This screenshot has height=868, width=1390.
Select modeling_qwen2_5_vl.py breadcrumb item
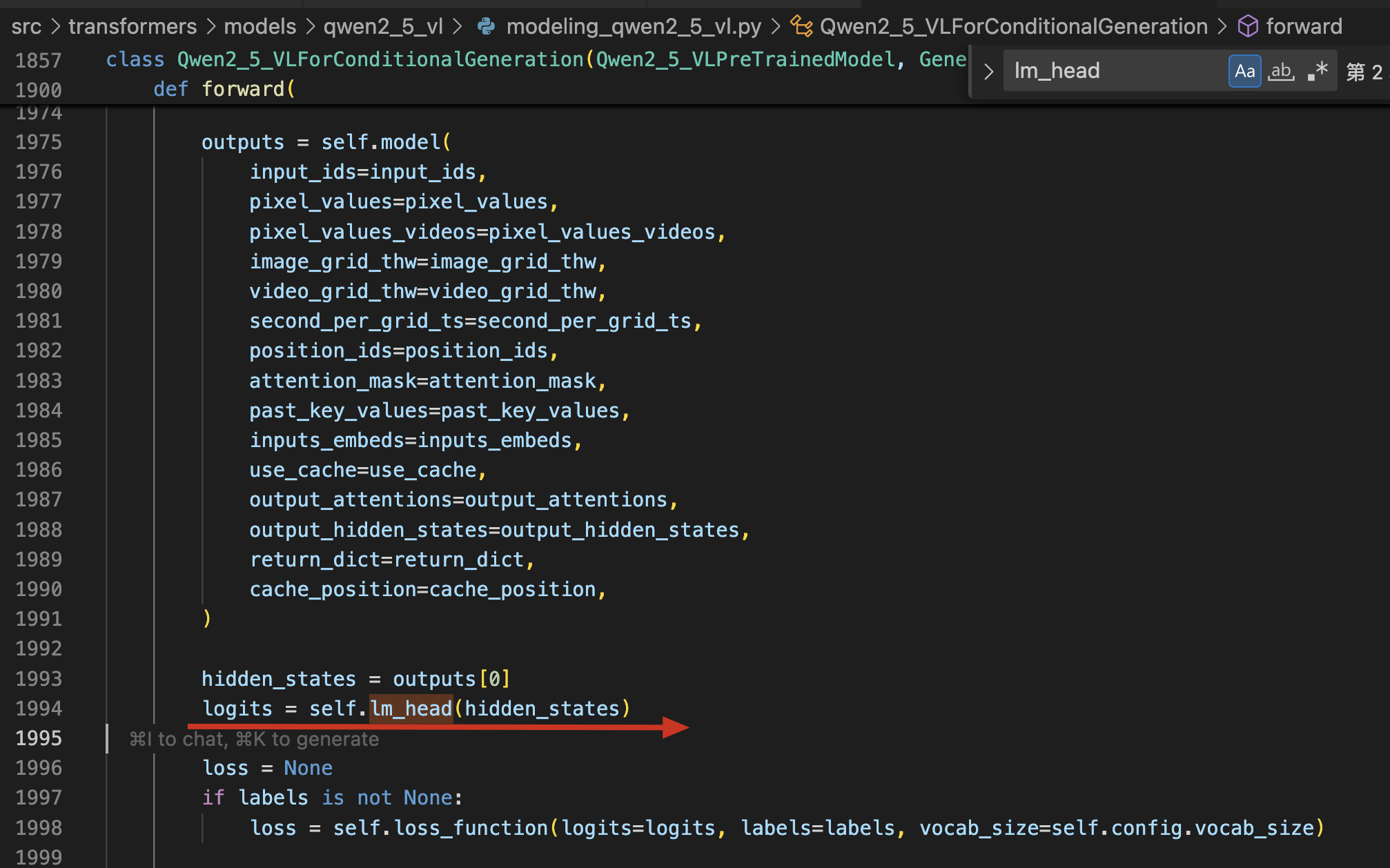634,27
